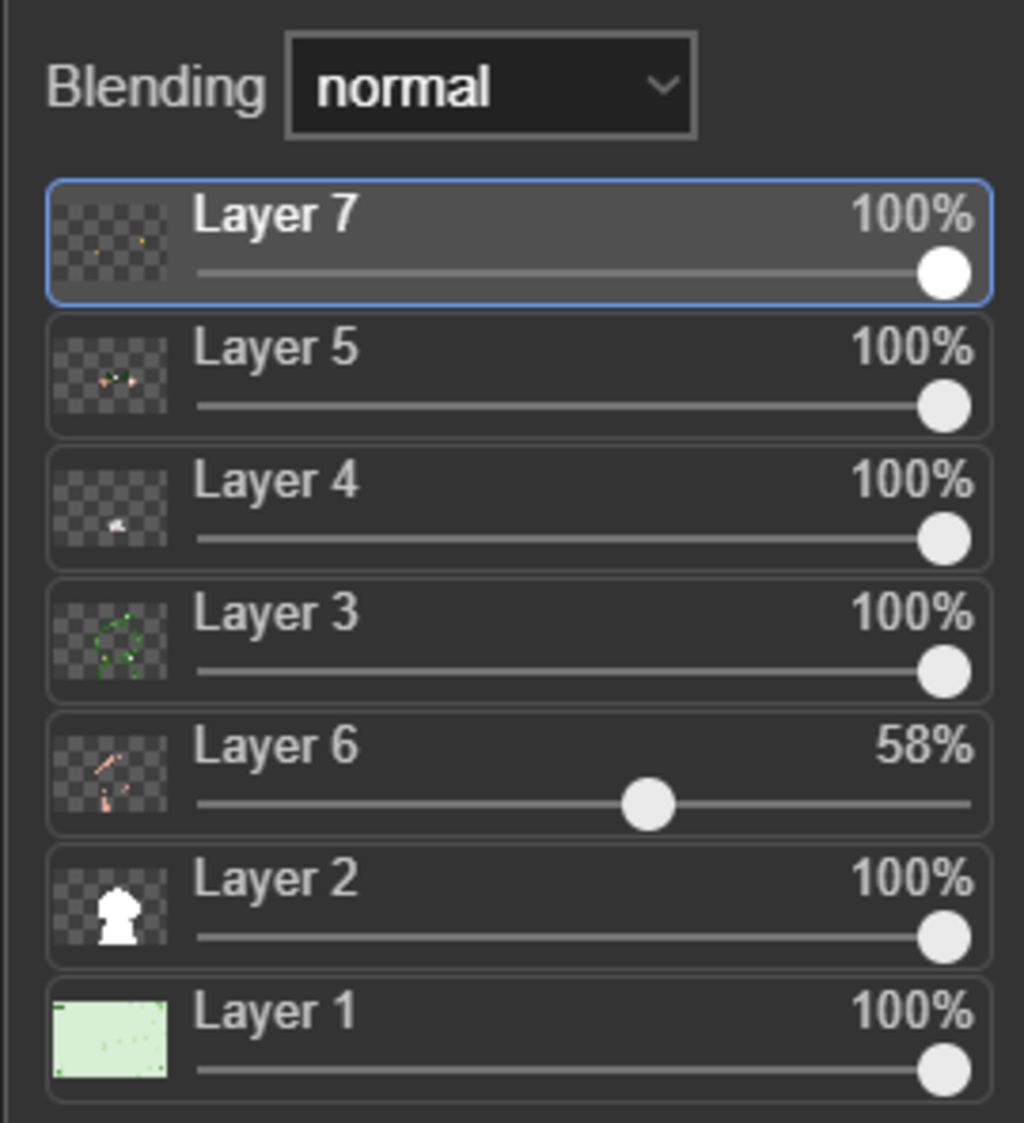Click the Layer 2 opacity slider handle
This screenshot has height=1123, width=1024.
click(x=943, y=937)
